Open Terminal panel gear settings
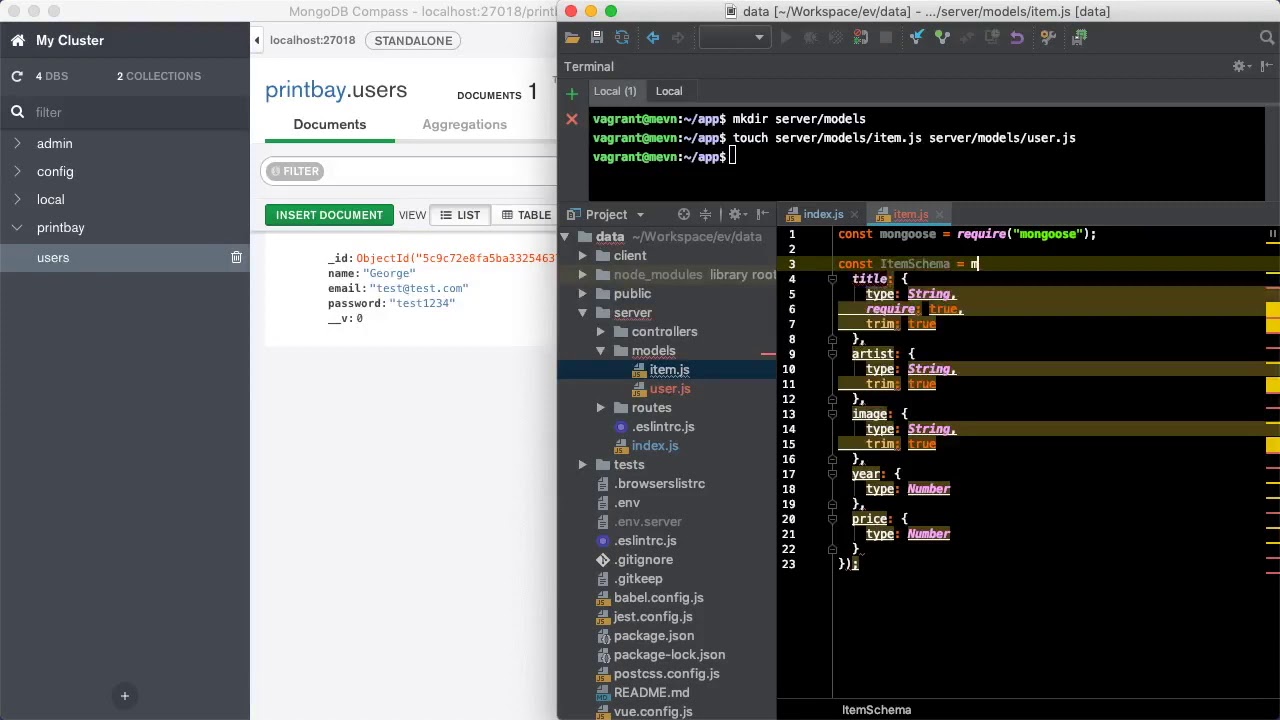The width and height of the screenshot is (1280, 720). click(1241, 66)
